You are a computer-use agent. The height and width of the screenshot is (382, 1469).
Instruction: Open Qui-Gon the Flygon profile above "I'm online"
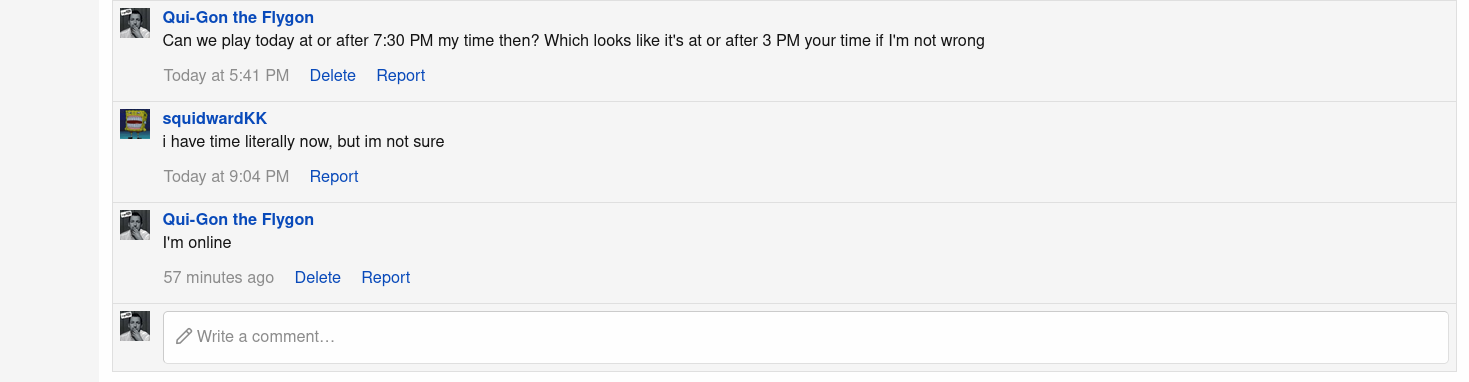point(238,219)
